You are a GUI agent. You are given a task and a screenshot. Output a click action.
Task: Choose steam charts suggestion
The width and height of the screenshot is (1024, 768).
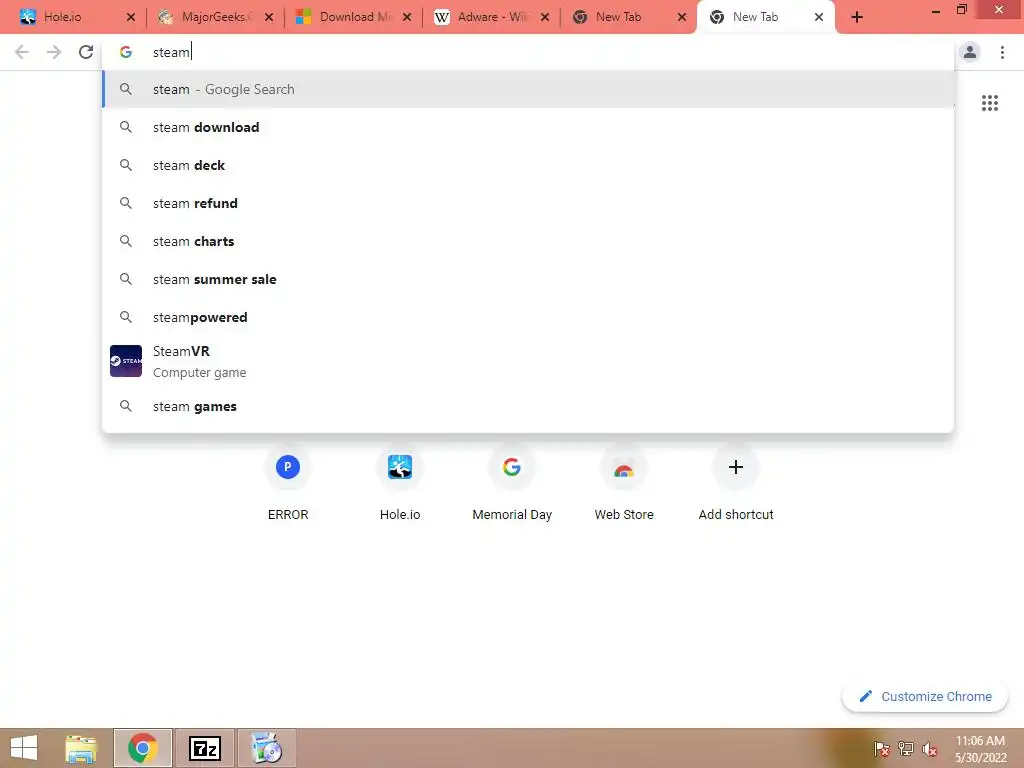(528, 241)
